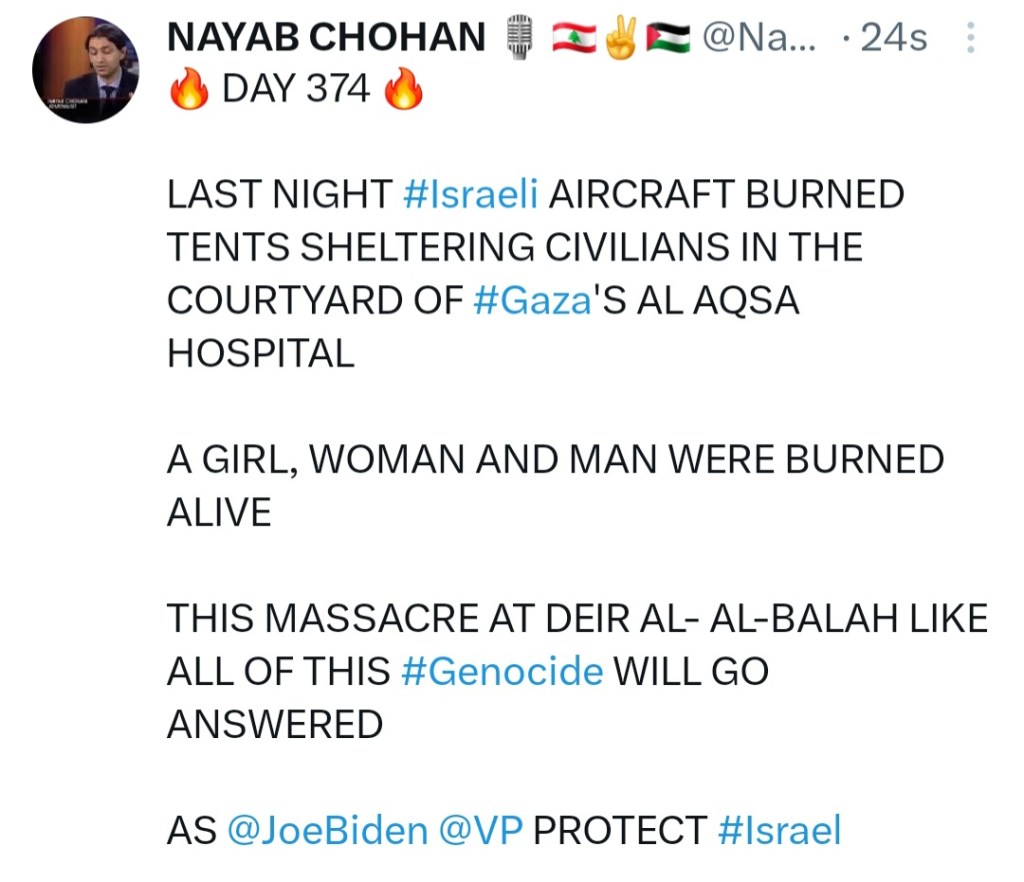1024x882 pixels.
Task: Click the Palestine flag emoji in the name
Action: click(x=668, y=38)
